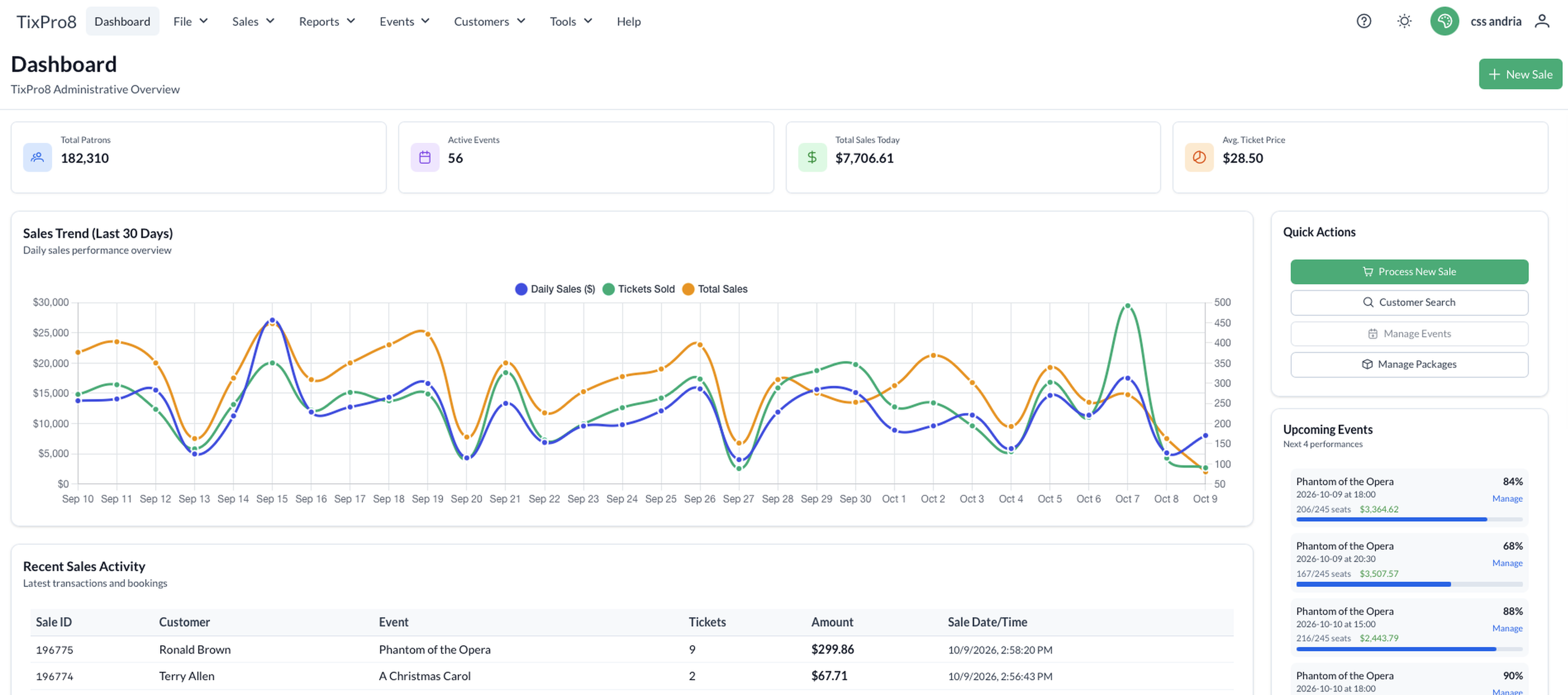The width and height of the screenshot is (1568, 695).
Task: Manage the 84% Phantom of the Opera event
Action: pos(1506,498)
